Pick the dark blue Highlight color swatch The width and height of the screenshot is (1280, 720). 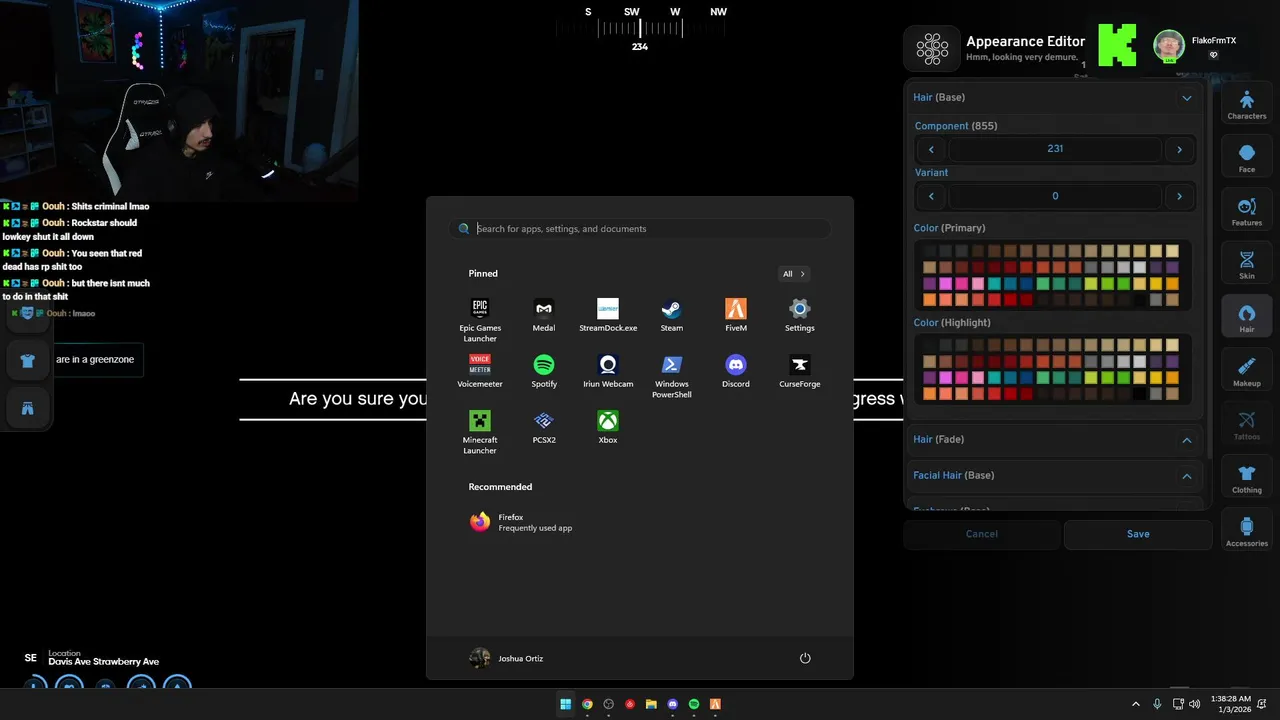[1027, 378]
